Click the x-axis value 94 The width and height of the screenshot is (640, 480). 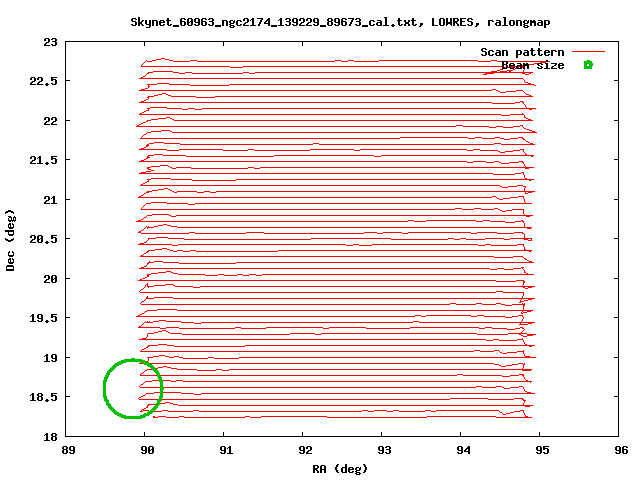(x=463, y=450)
